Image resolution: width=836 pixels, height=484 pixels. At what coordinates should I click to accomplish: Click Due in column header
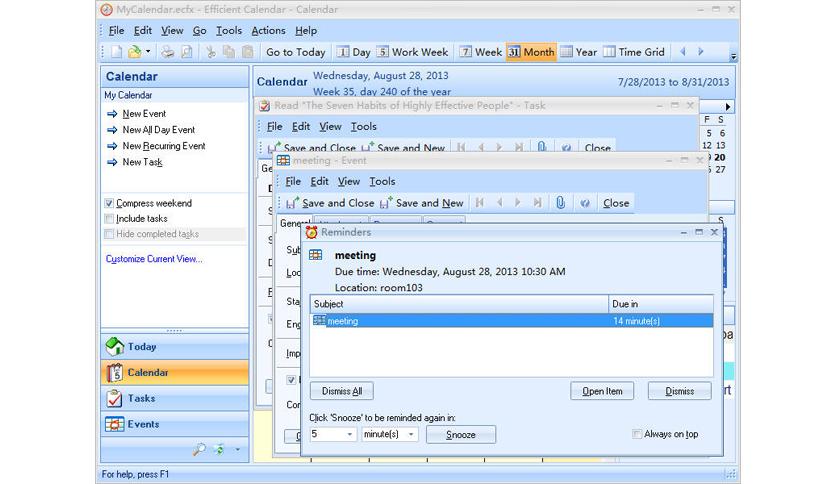click(661, 304)
